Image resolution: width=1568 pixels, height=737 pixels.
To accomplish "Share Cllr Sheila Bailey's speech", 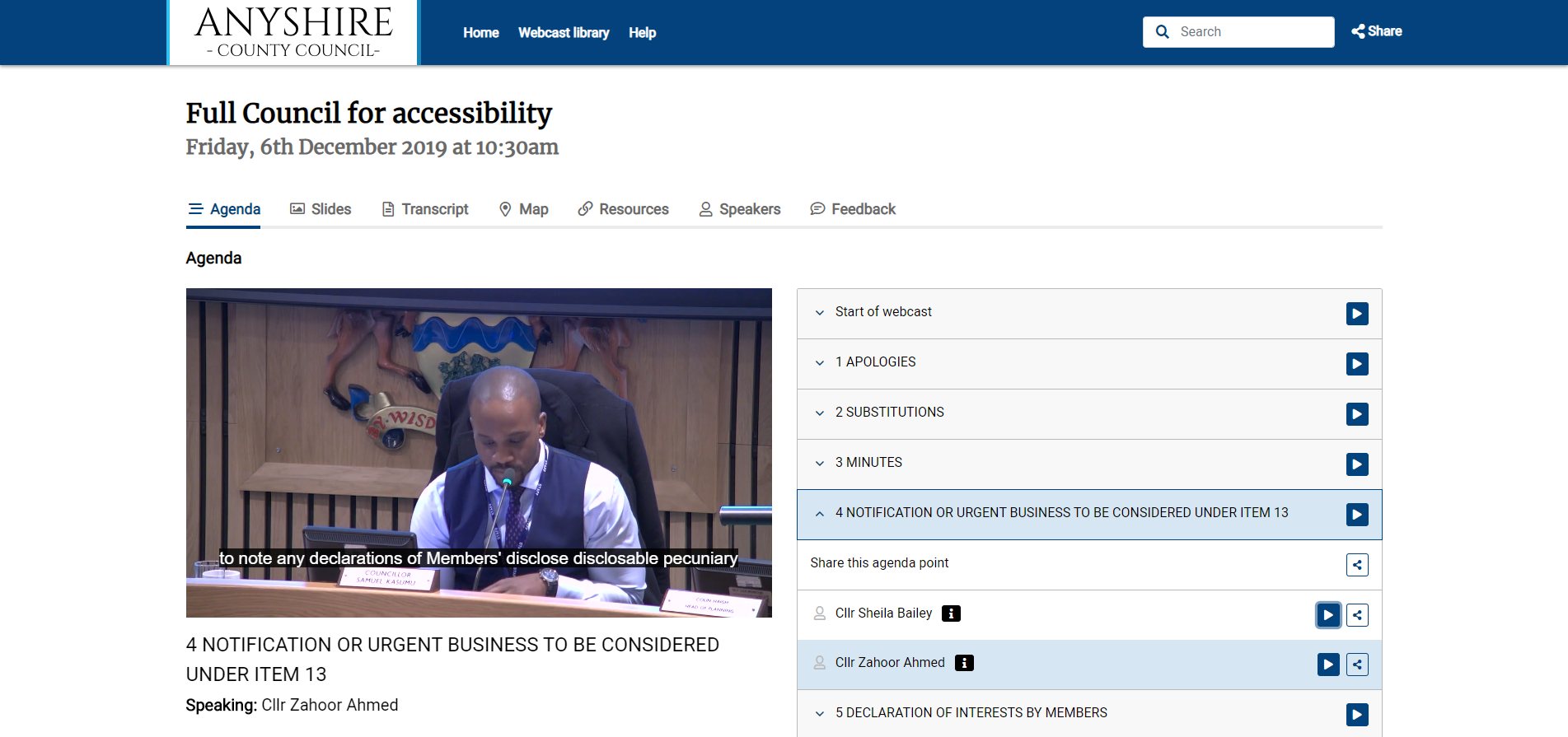I will click(1357, 615).
